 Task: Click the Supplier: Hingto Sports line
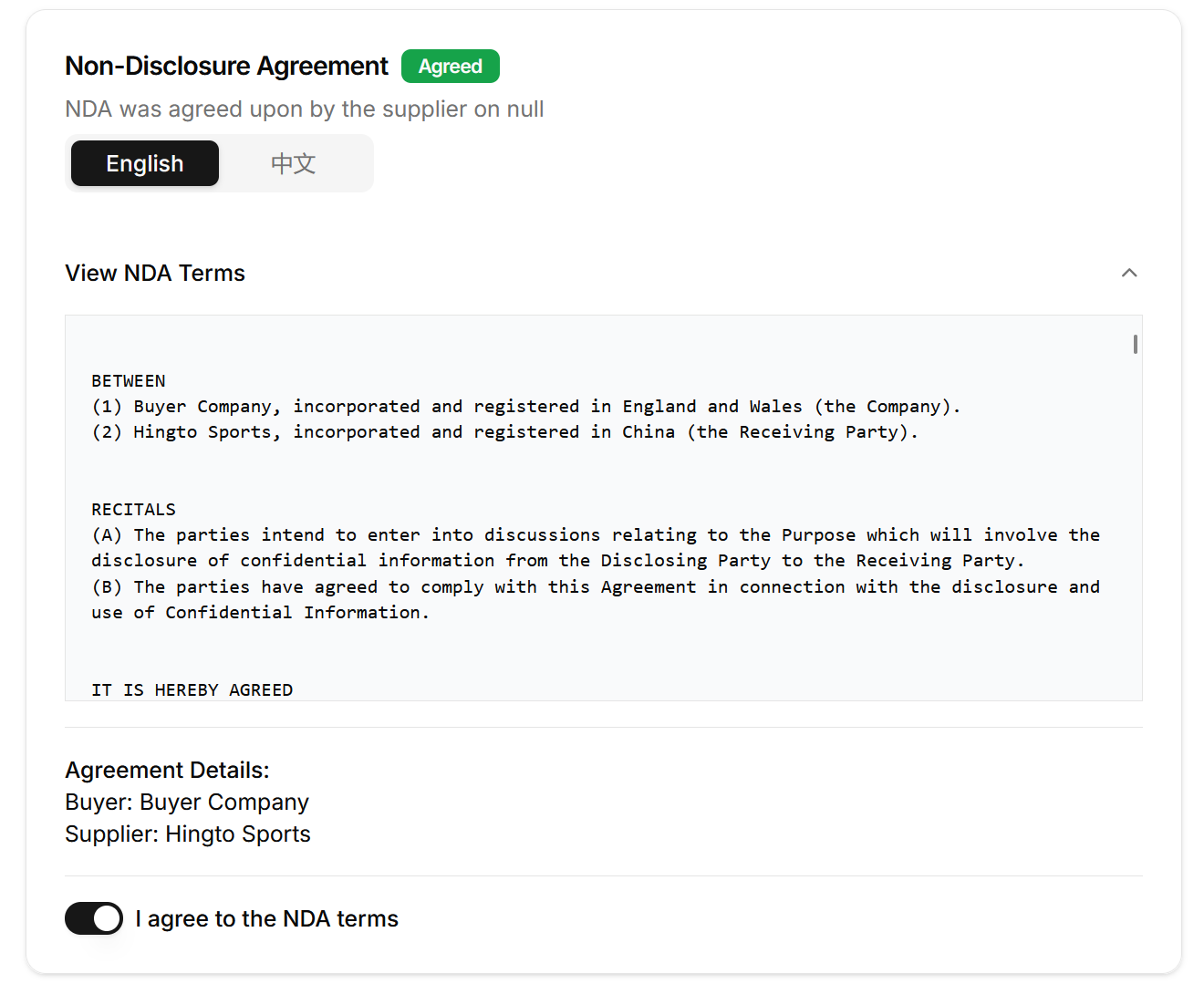tap(187, 834)
